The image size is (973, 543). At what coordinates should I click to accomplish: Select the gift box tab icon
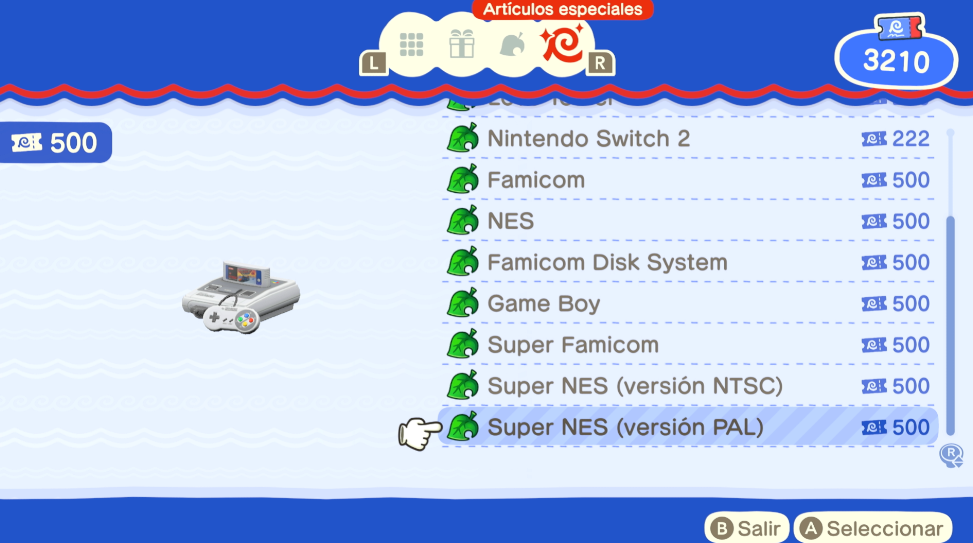coord(462,44)
